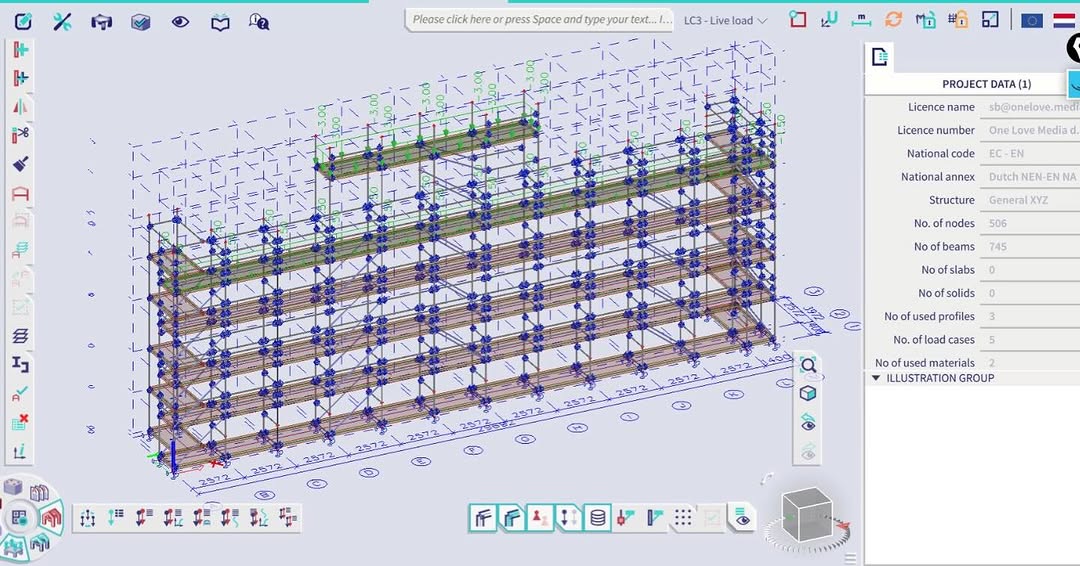Viewport: 1080px width, 566px height.
Task: Click the units measurement icon labeled m
Action: [x=861, y=19]
